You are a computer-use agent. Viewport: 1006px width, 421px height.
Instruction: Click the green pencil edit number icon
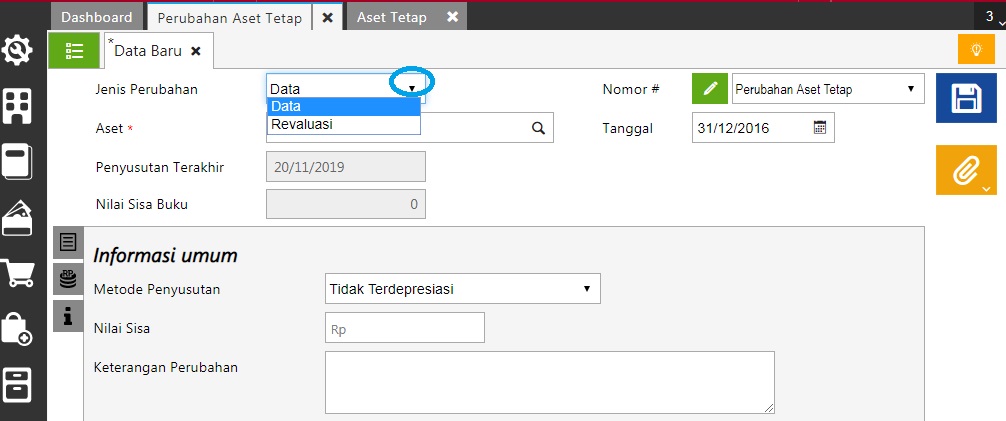[x=709, y=89]
